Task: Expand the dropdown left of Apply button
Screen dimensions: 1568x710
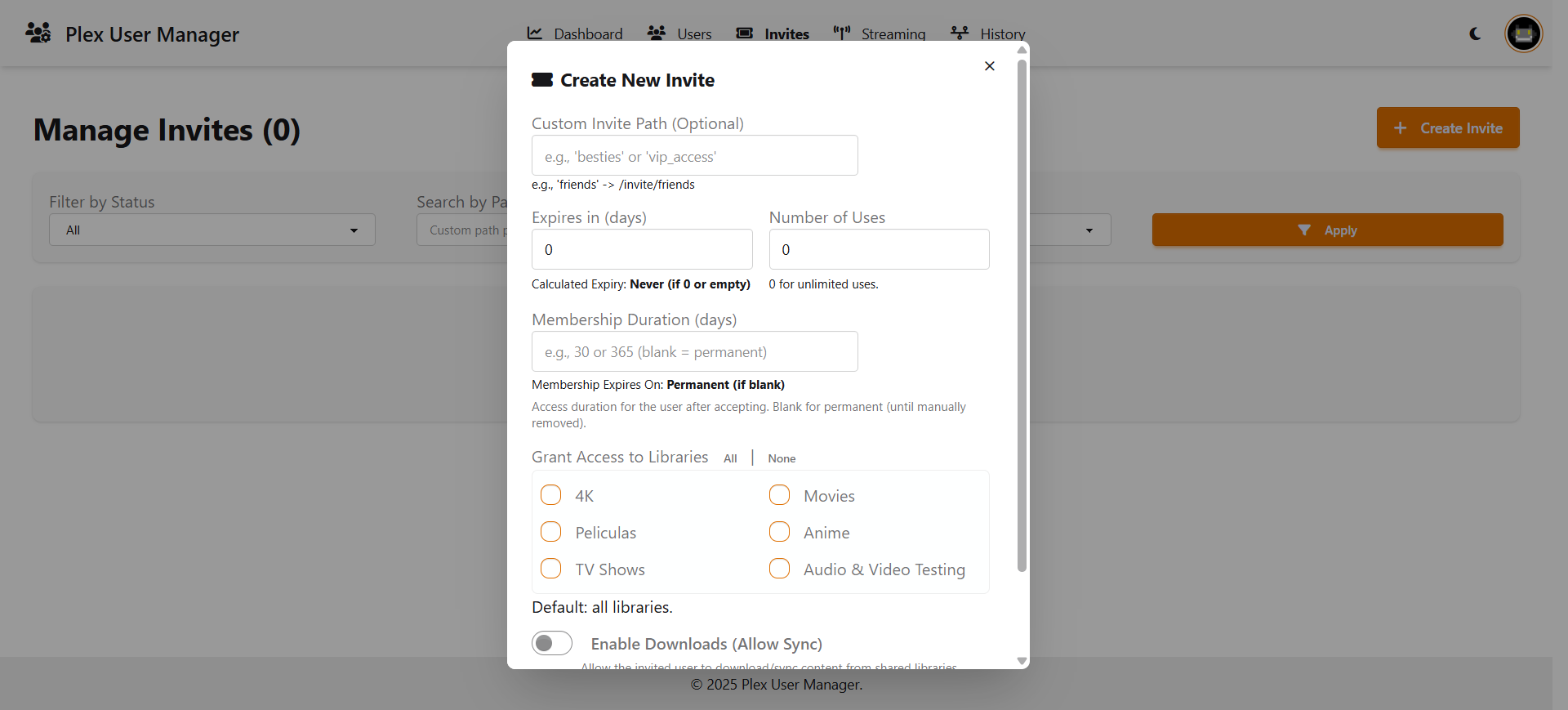Action: [1070, 230]
